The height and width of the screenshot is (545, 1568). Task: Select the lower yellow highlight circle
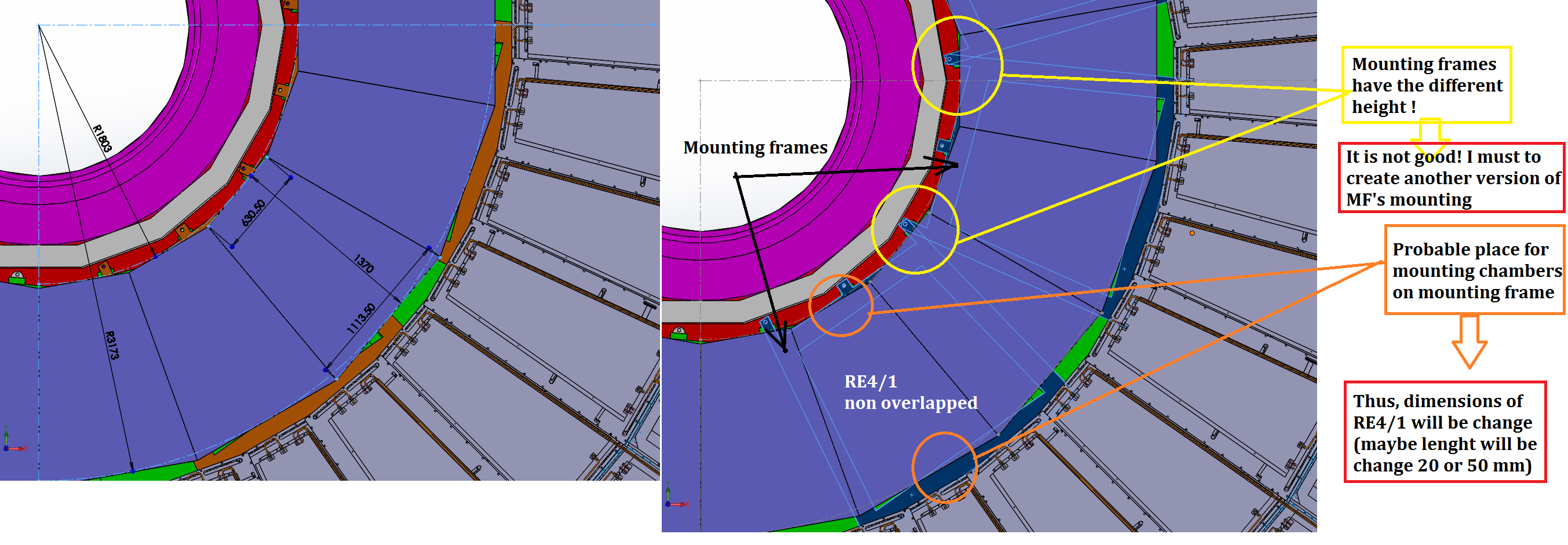click(x=915, y=230)
